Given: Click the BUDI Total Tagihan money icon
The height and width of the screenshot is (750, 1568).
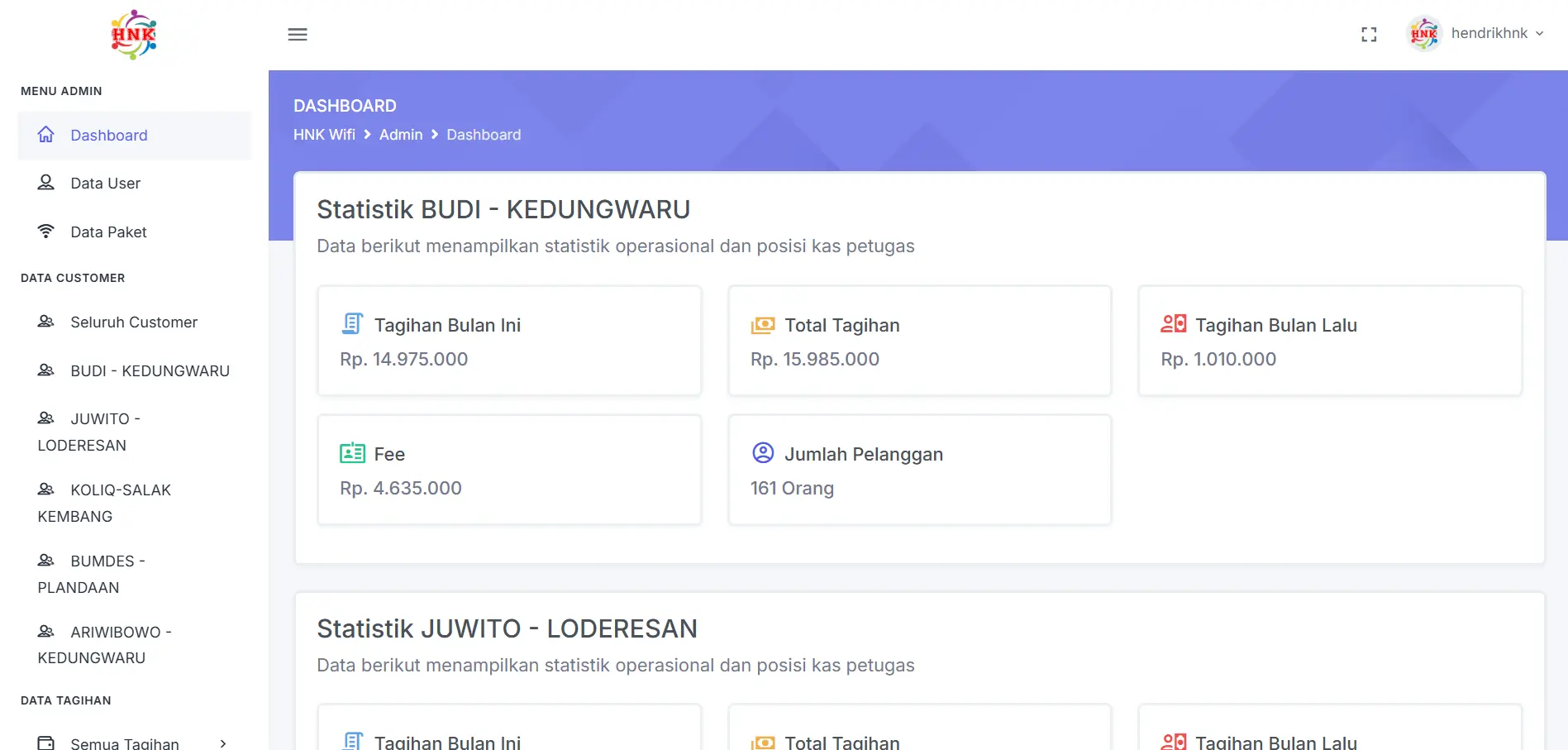Looking at the screenshot, I should pos(763,325).
